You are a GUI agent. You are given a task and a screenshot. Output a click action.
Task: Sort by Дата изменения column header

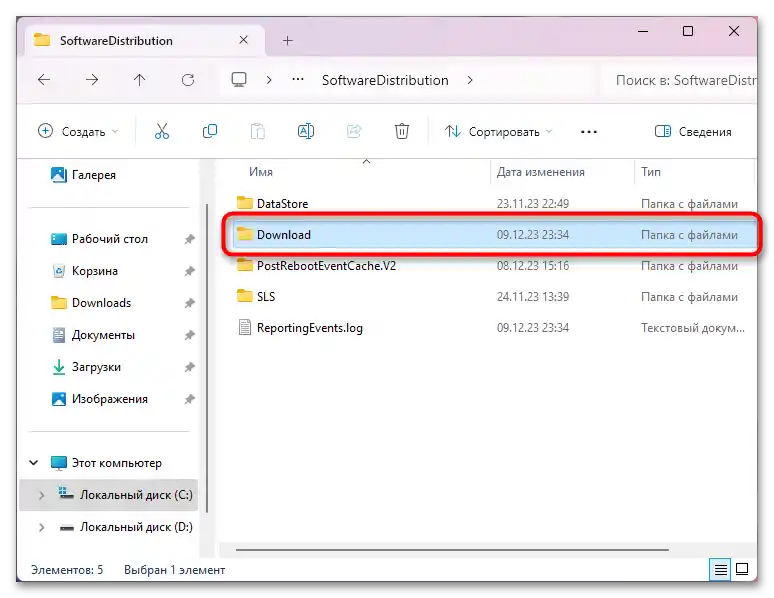541,172
